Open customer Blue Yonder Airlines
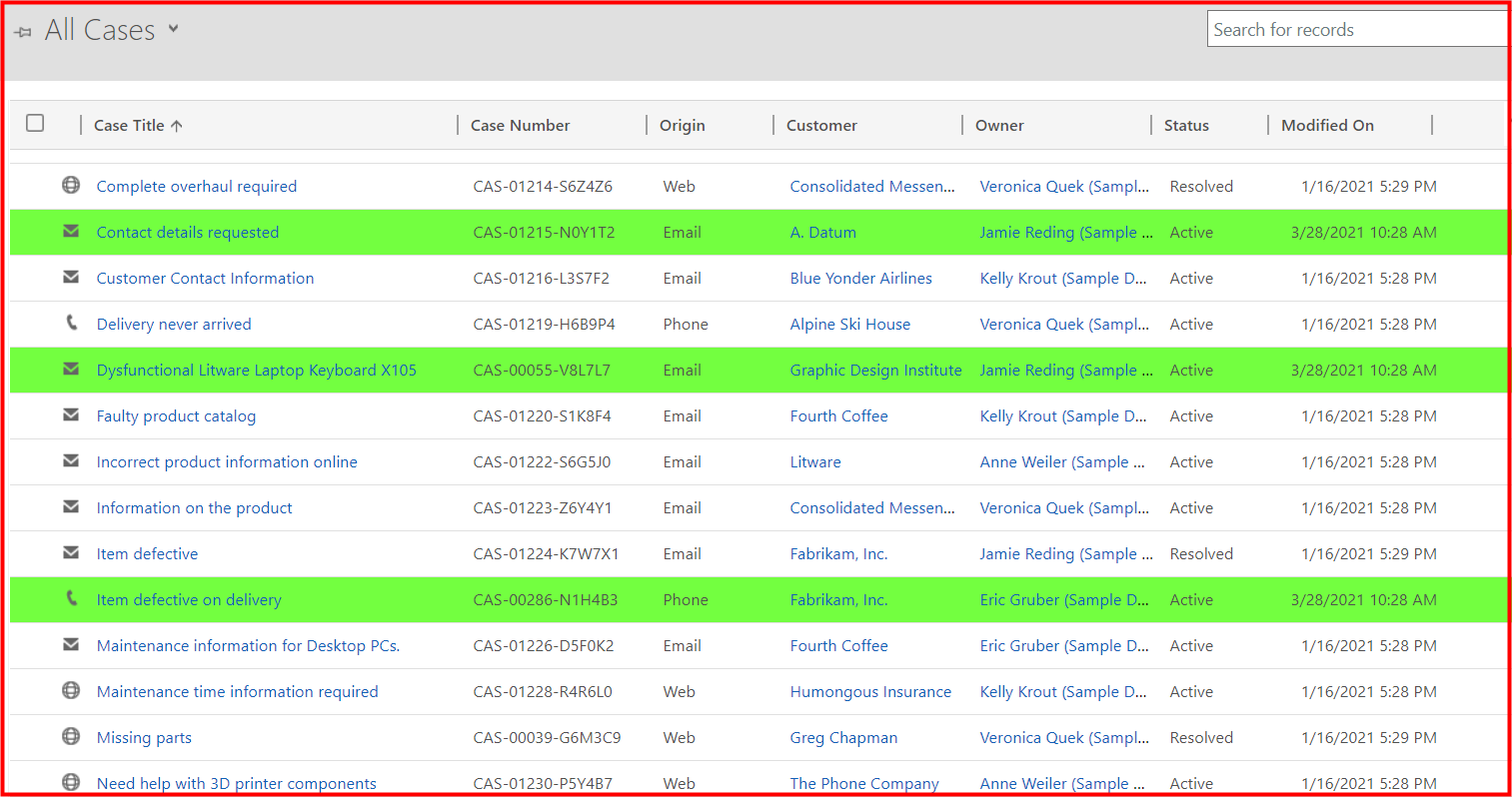The image size is (1512, 797). 860,279
